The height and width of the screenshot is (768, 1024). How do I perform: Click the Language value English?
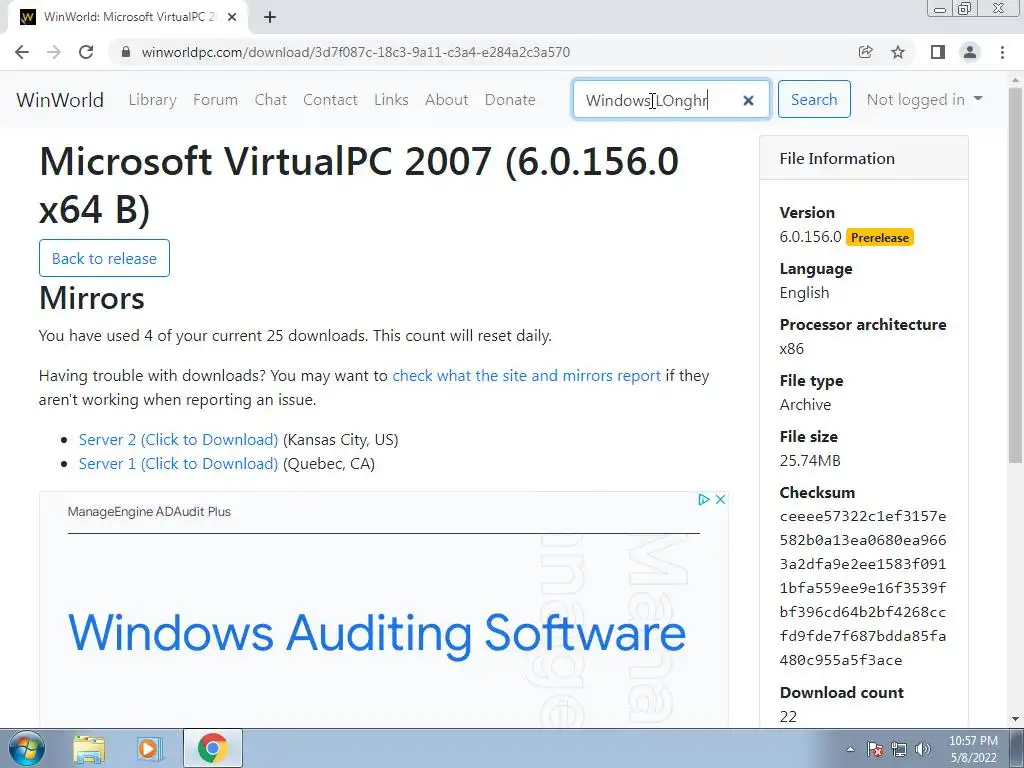tap(804, 293)
